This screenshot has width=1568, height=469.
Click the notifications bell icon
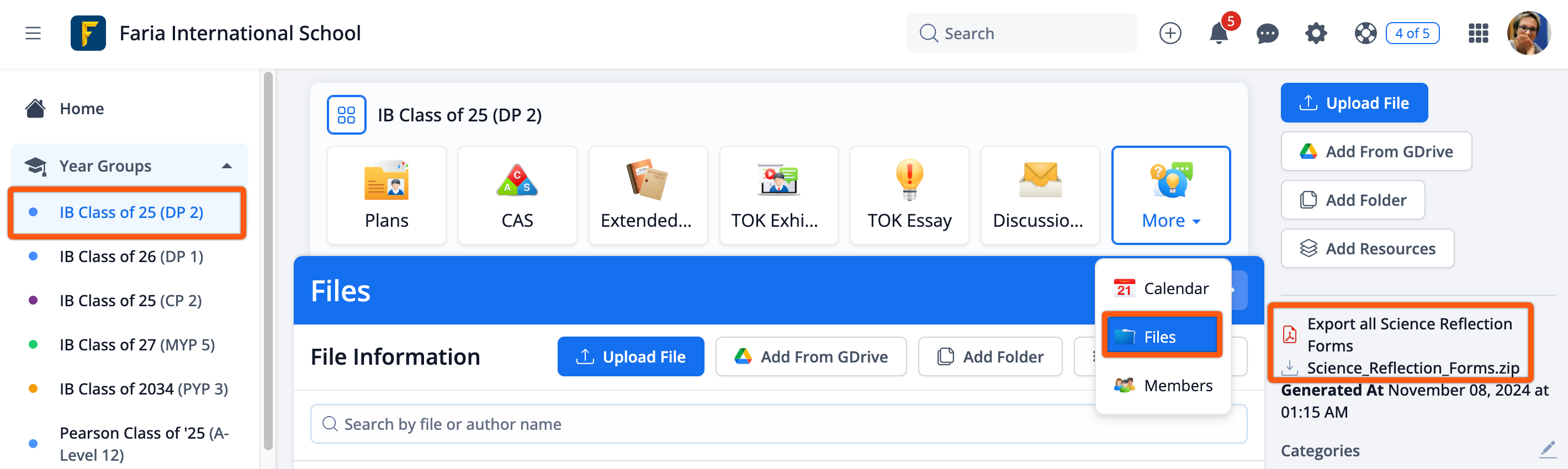1218,34
